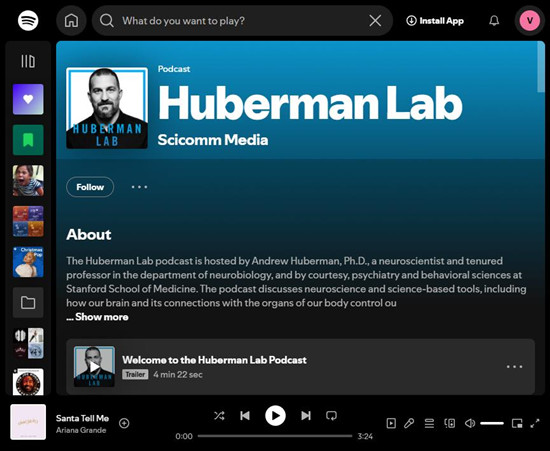Open the miniplayer
Image resolution: width=550 pixels, height=451 pixels.
[517, 423]
